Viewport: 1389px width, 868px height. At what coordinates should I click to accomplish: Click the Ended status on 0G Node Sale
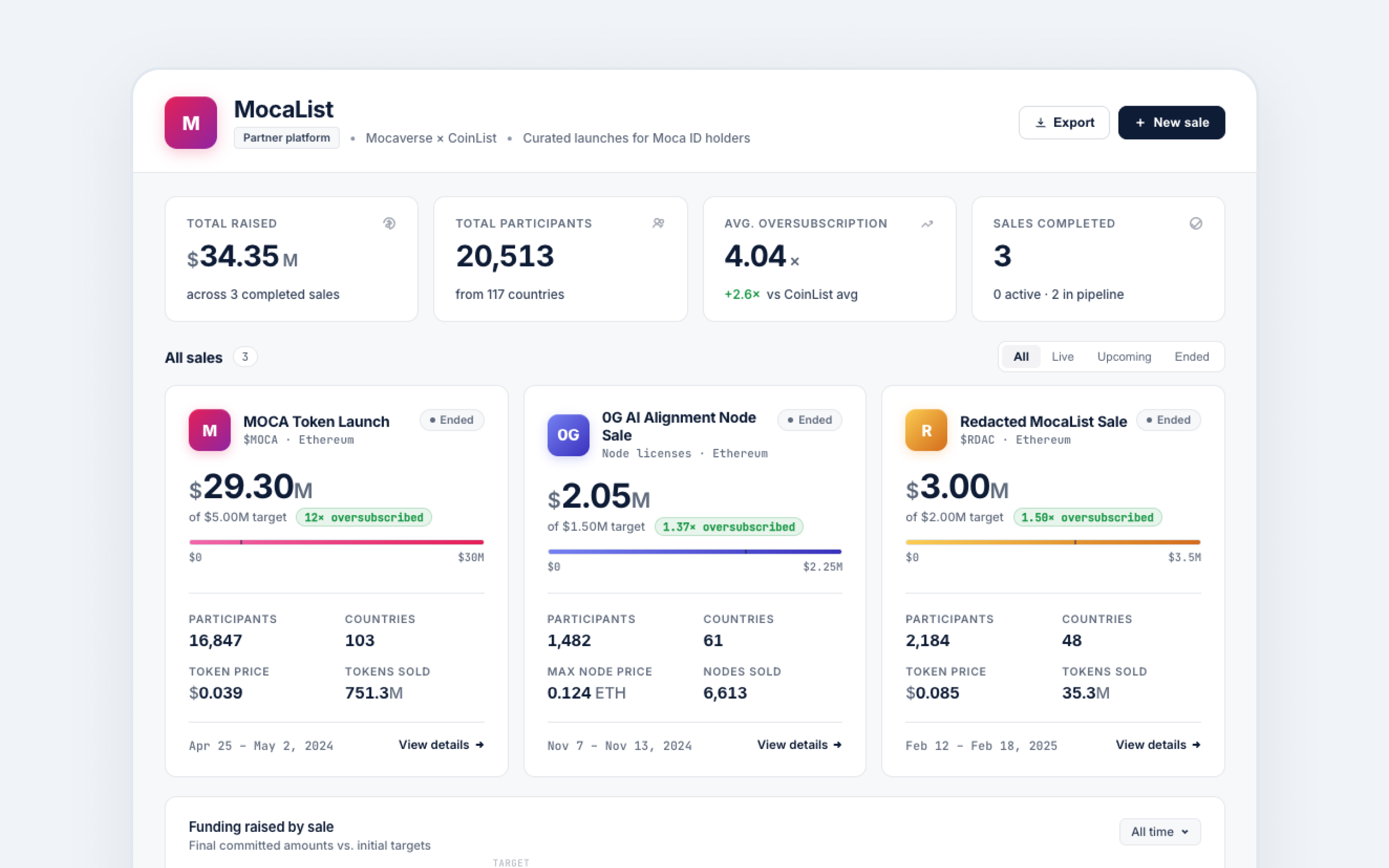point(809,420)
